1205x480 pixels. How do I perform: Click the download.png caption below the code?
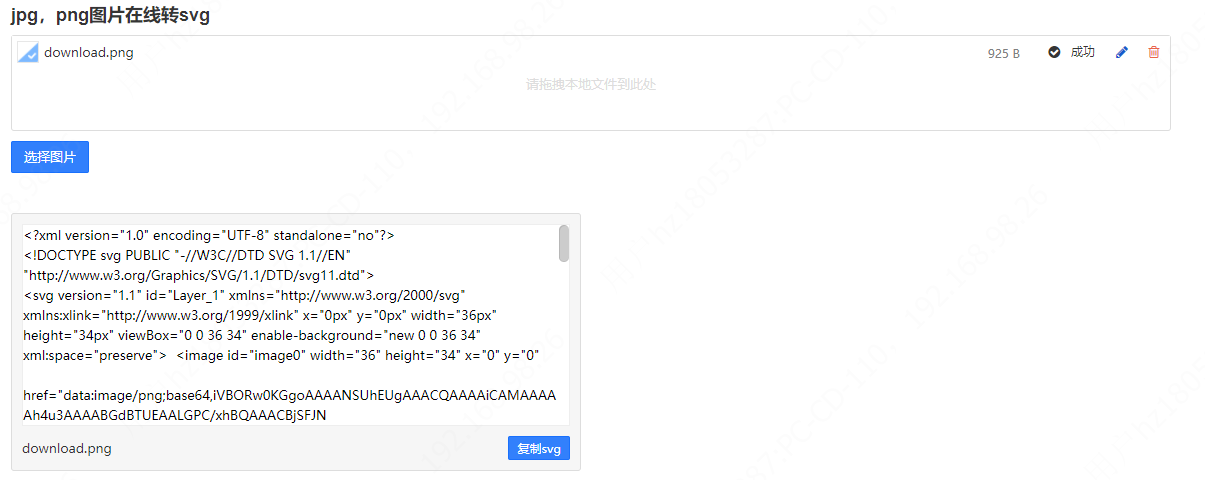pyautogui.click(x=67, y=449)
